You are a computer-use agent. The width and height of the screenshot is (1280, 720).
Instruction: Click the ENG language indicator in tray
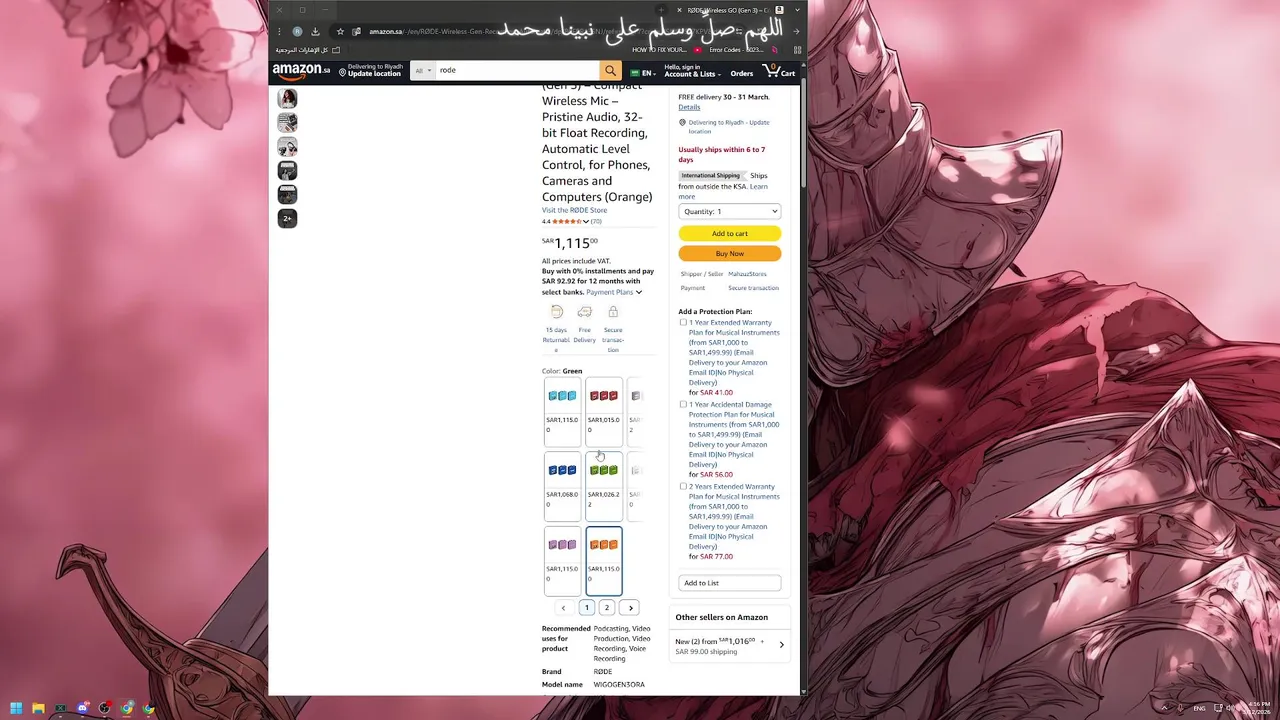coord(1199,709)
